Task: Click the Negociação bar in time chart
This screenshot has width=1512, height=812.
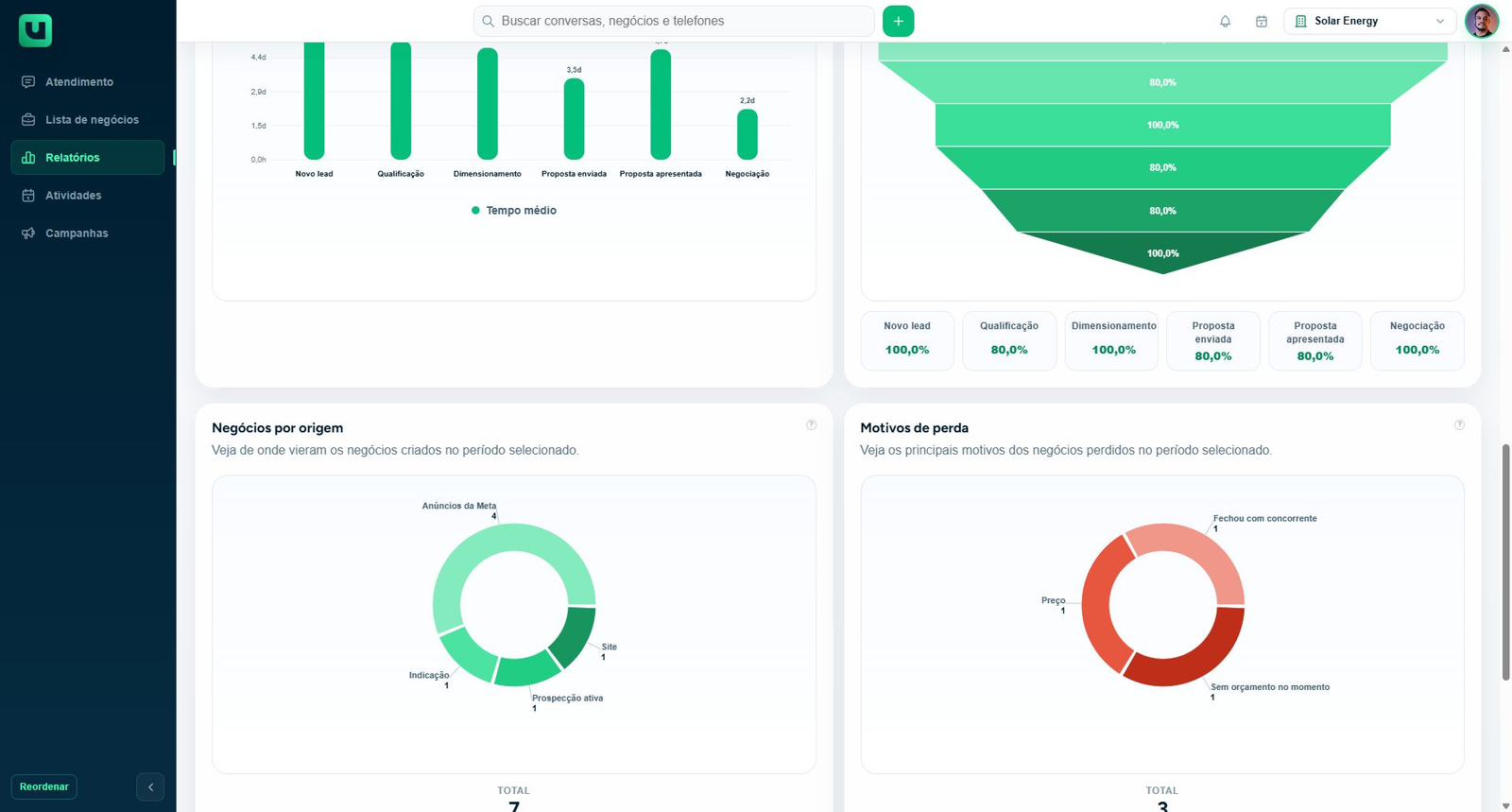Action: click(747, 134)
